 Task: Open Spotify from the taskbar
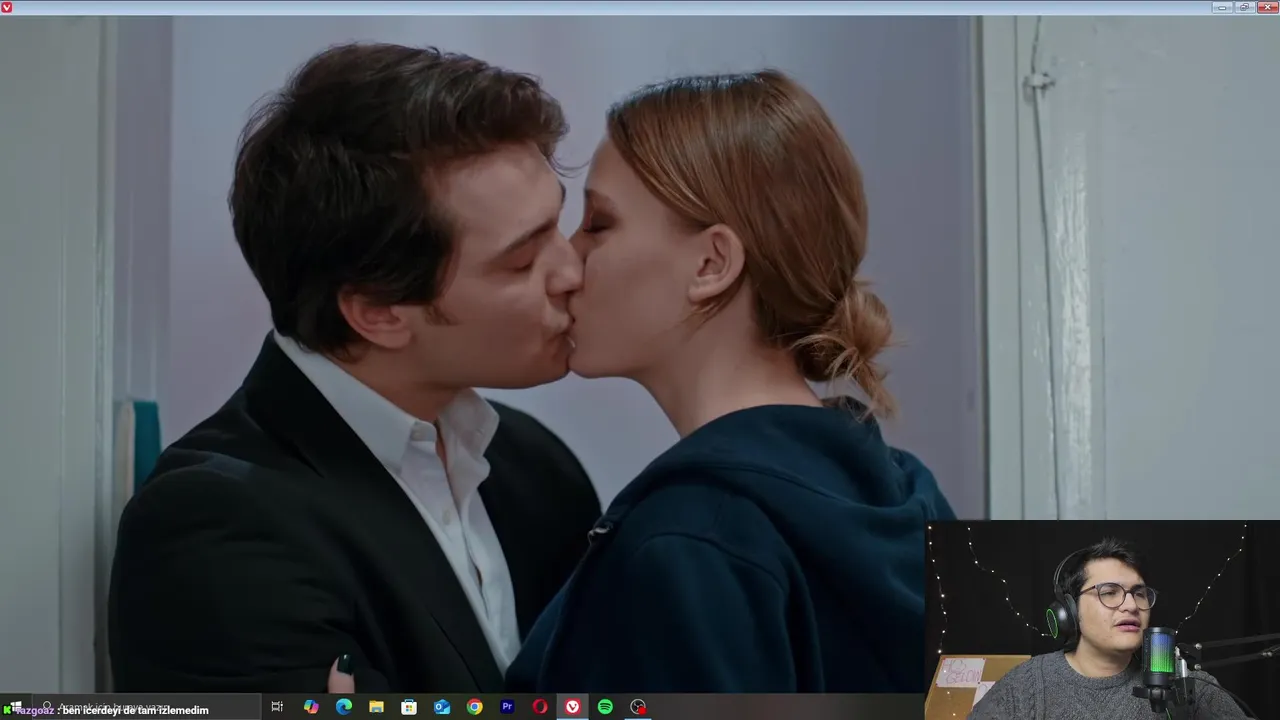click(x=605, y=707)
